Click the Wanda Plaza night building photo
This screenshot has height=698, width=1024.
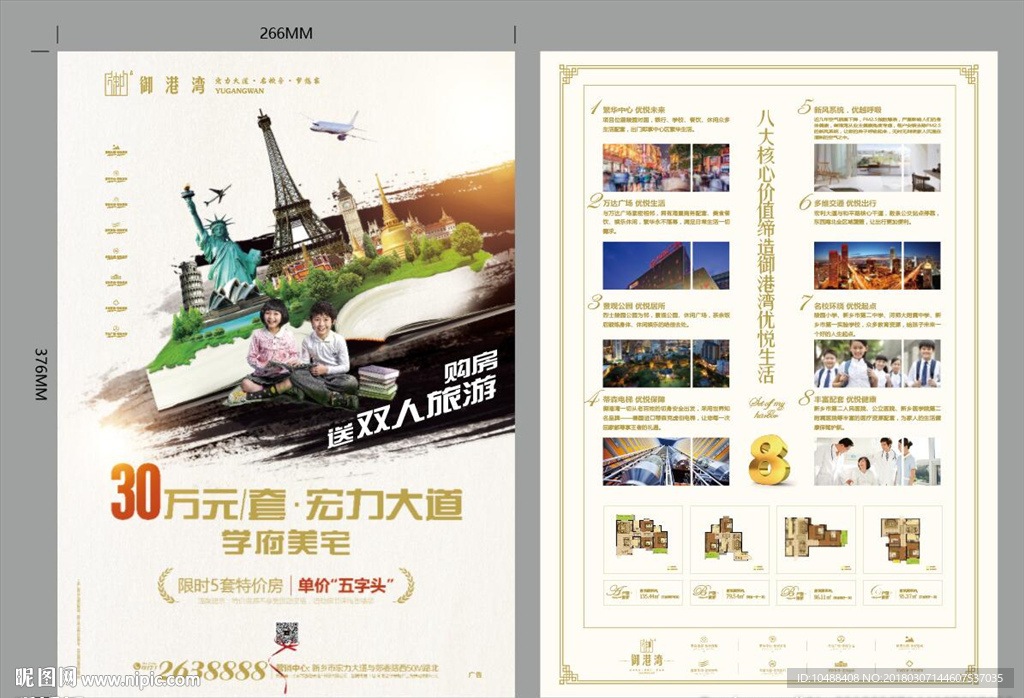(x=665, y=266)
